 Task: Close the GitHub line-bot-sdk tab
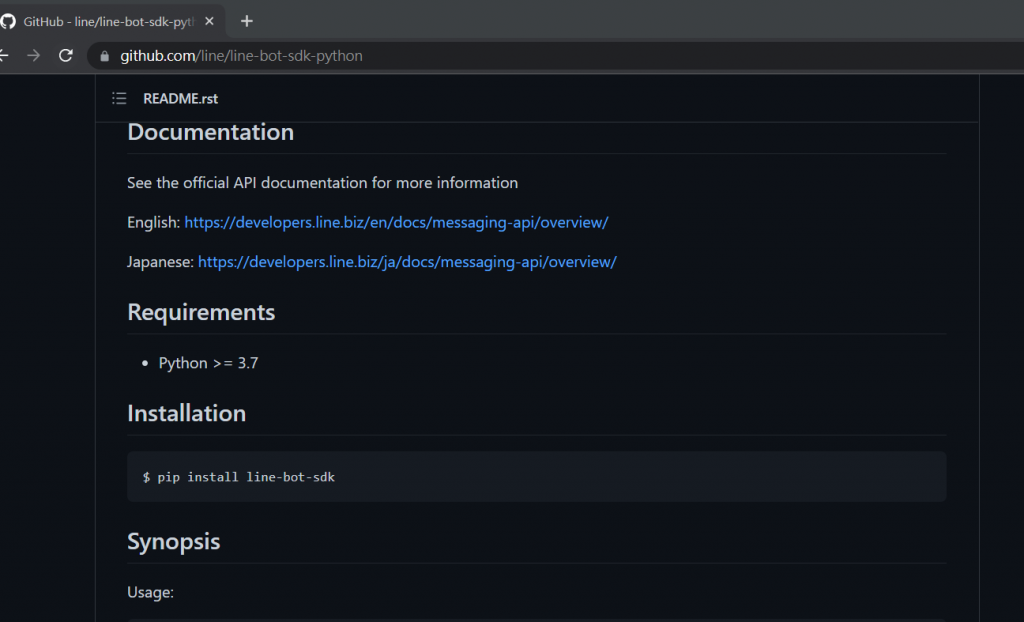(209, 22)
